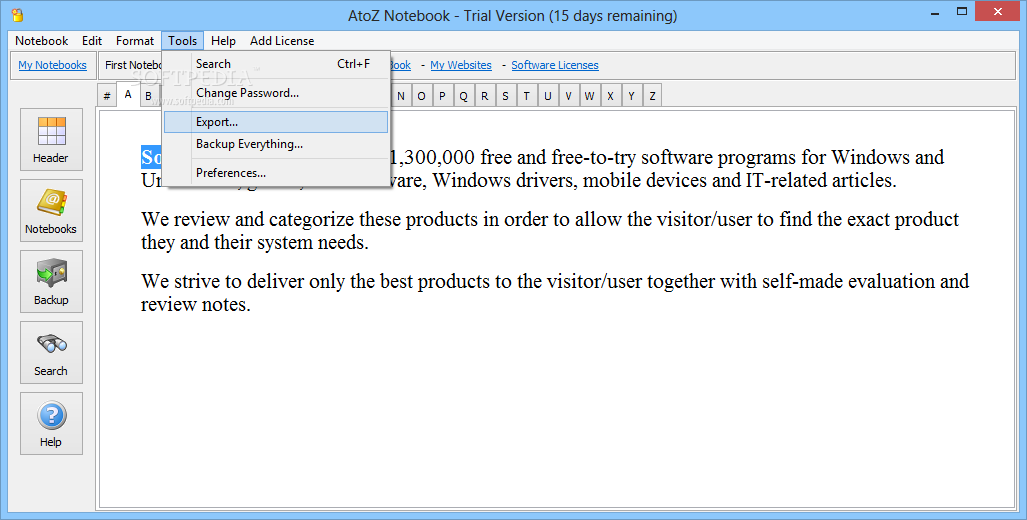Open the Q letter tab
Image resolution: width=1027 pixels, height=520 pixels.
point(463,96)
